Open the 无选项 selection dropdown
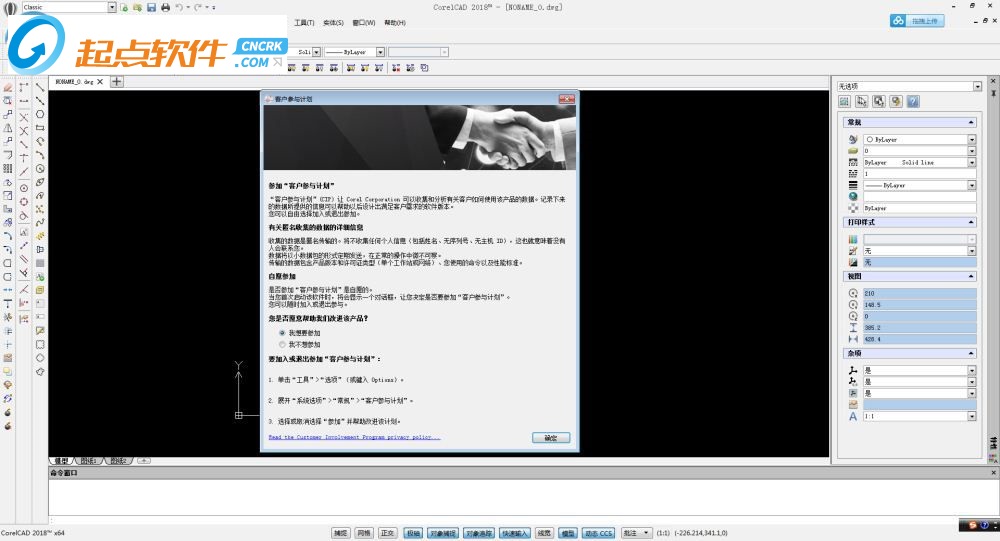Viewport: 1000px width, 541px height. (x=976, y=86)
